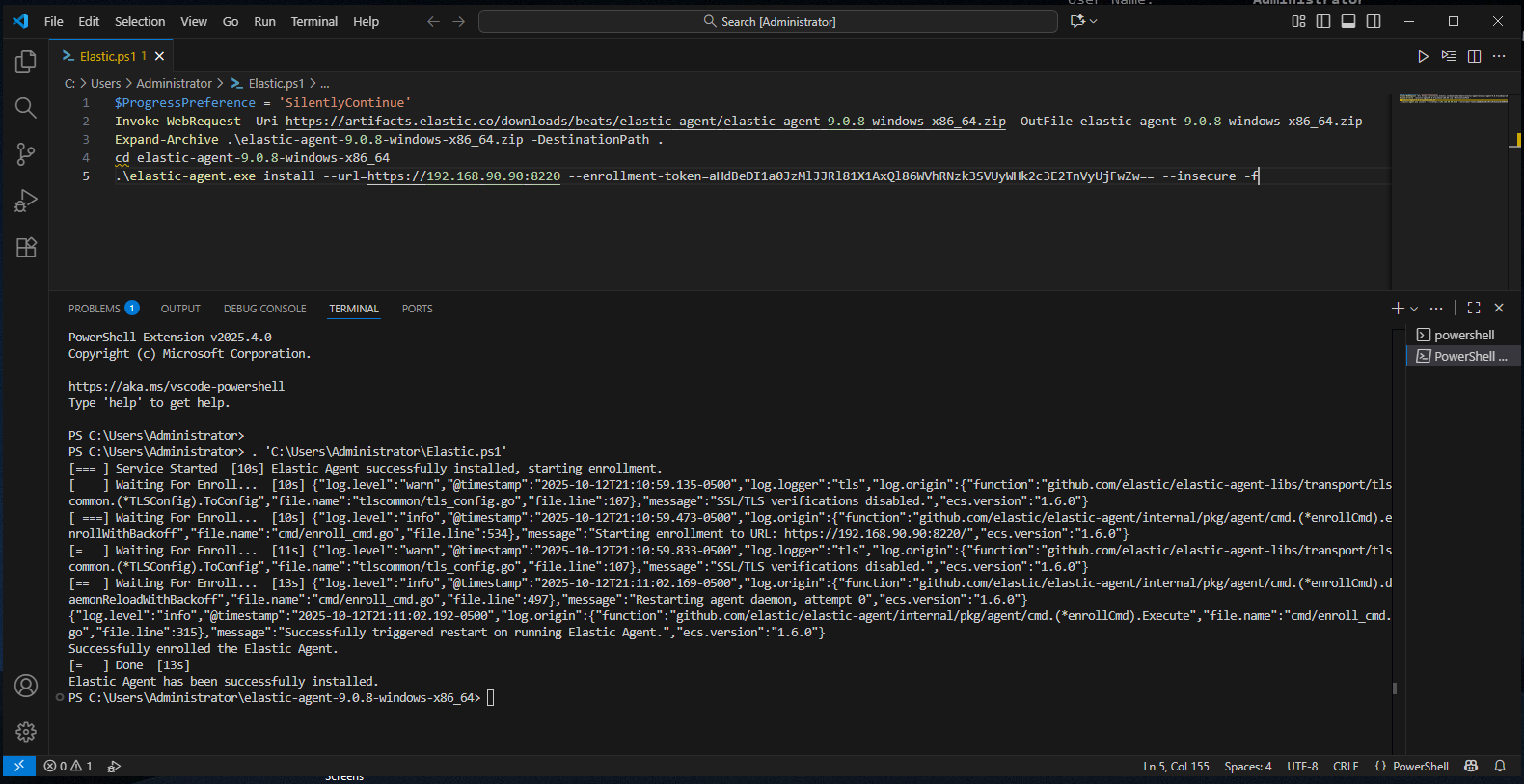Expand the new terminal launch profile dropdown
This screenshot has height=784, width=1524.
click(1414, 309)
